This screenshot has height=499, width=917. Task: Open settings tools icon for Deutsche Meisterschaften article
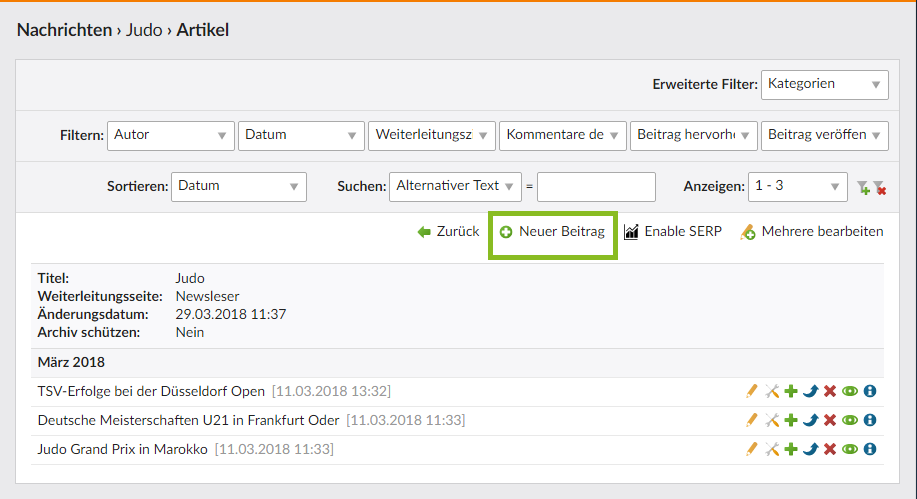click(x=771, y=421)
